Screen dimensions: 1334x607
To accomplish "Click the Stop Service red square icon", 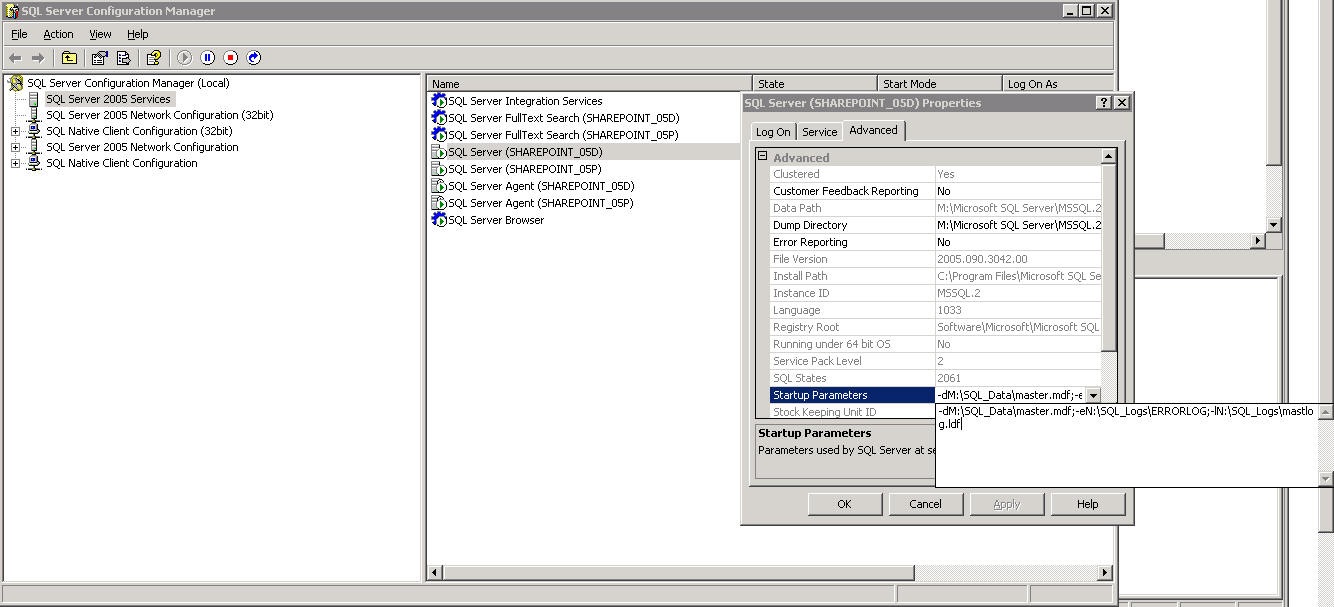I will click(230, 58).
